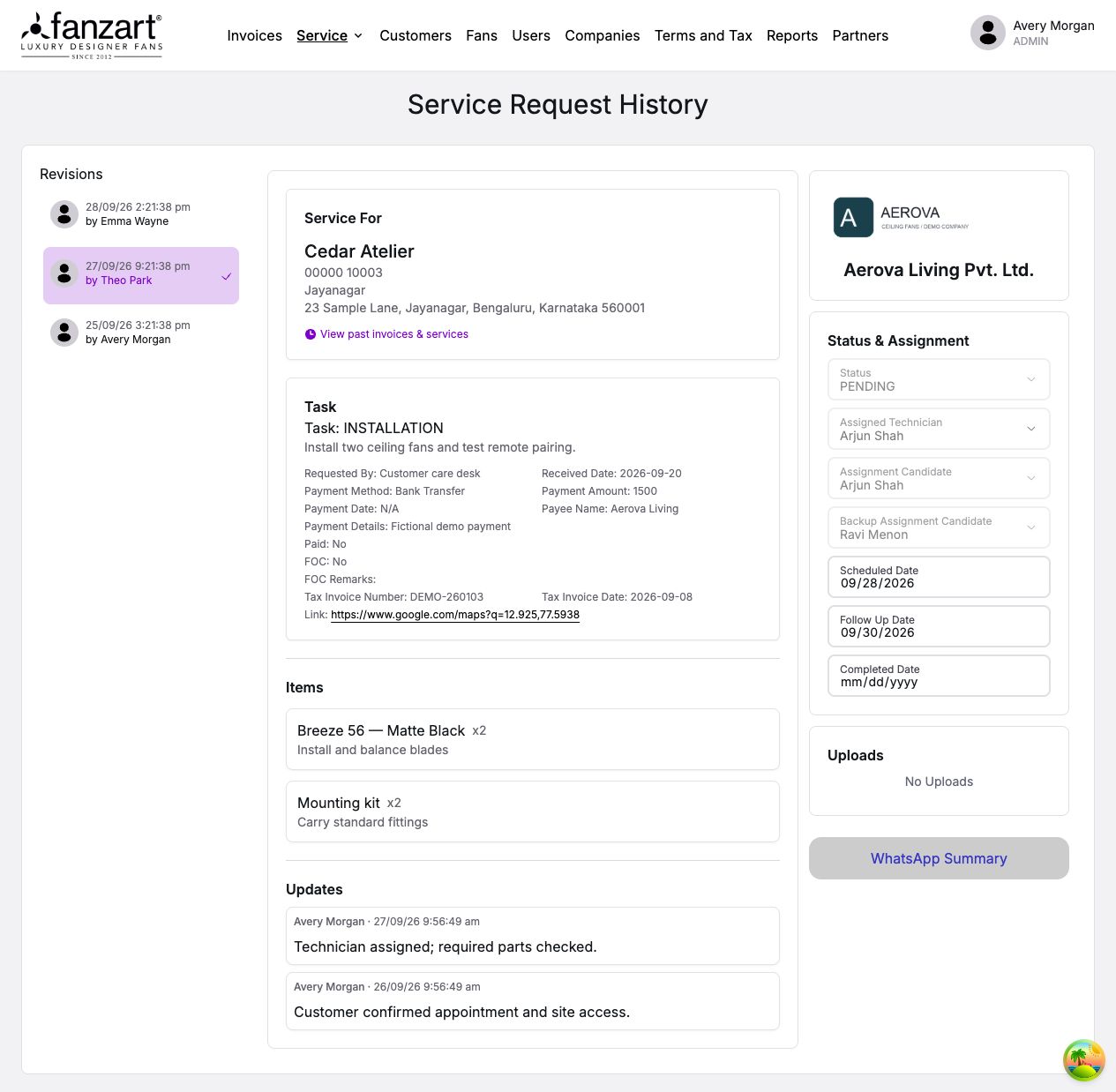The width and height of the screenshot is (1116, 1092).
Task: Click the Cedar Atelier customer name
Action: [x=359, y=251]
